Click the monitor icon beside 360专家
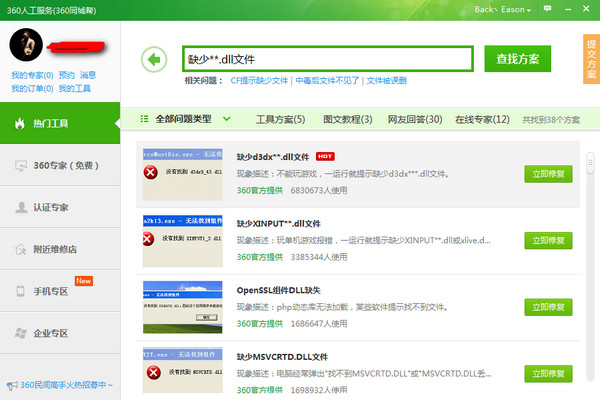The image size is (600, 400). coord(21,165)
